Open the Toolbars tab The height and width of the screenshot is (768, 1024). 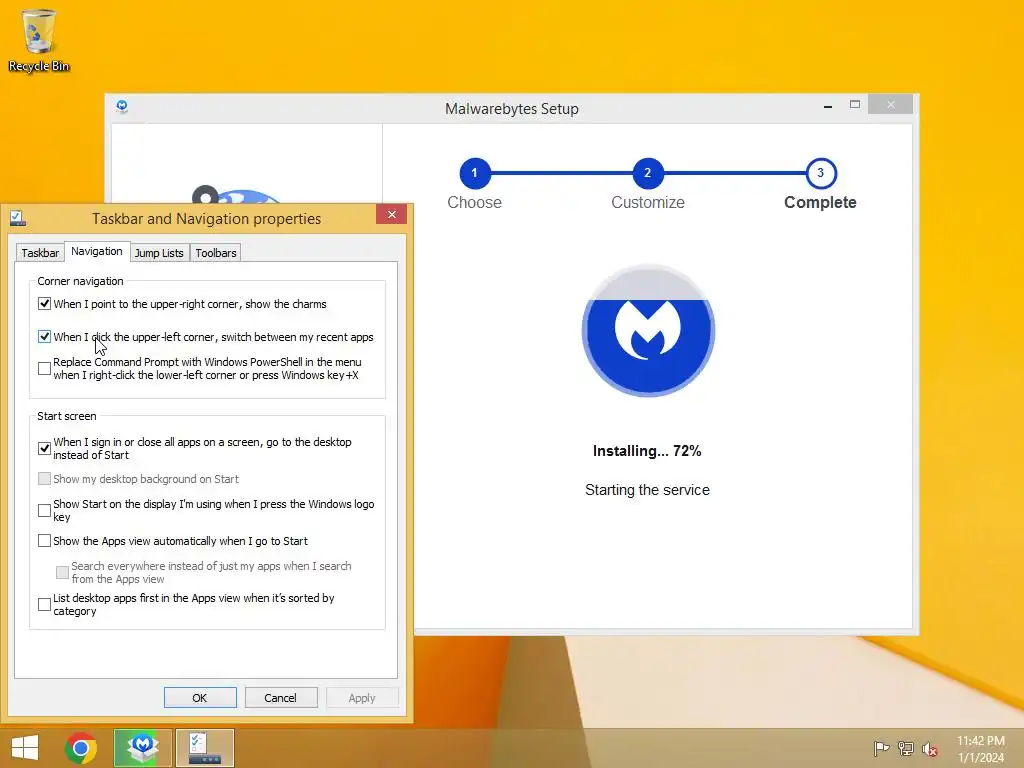point(216,253)
